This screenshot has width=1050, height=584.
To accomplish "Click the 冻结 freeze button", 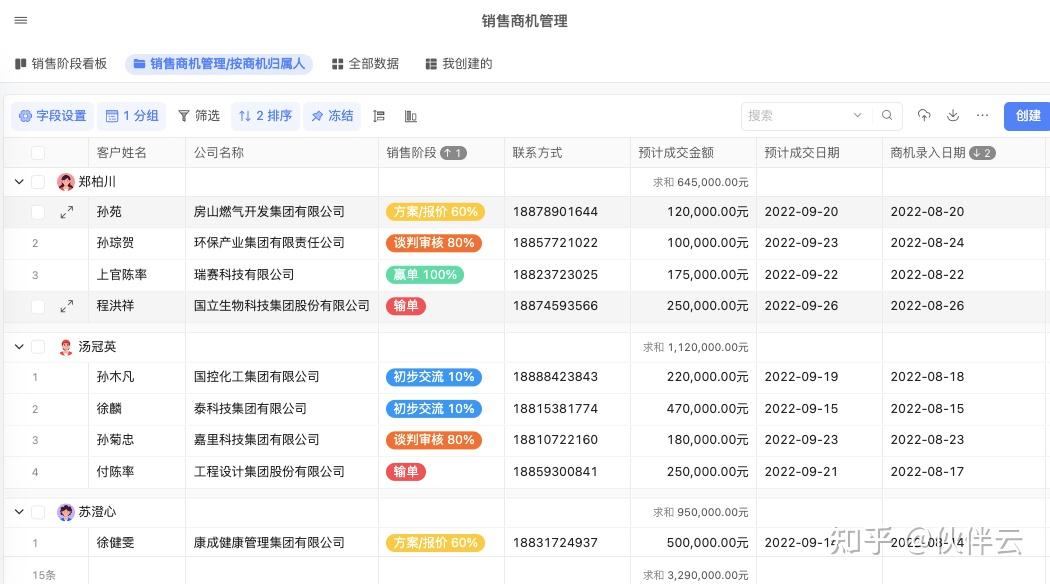I will [332, 116].
